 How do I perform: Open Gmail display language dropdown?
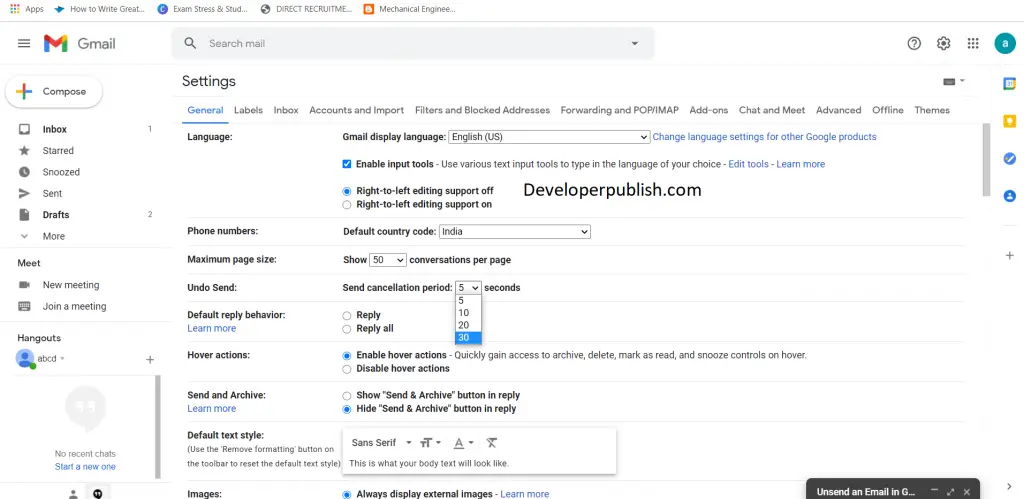[x=549, y=137]
